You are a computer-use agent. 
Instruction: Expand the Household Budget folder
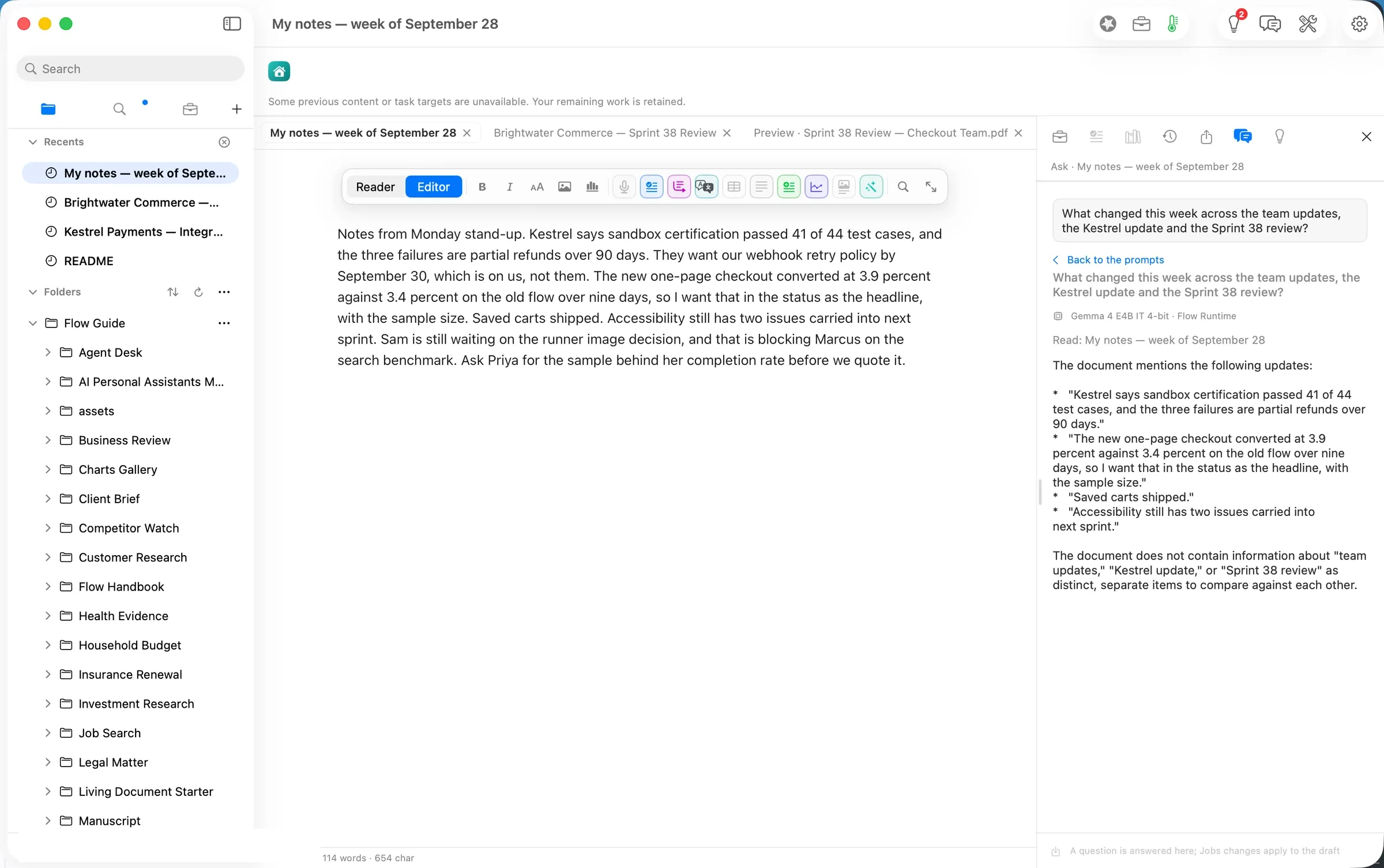(x=48, y=645)
